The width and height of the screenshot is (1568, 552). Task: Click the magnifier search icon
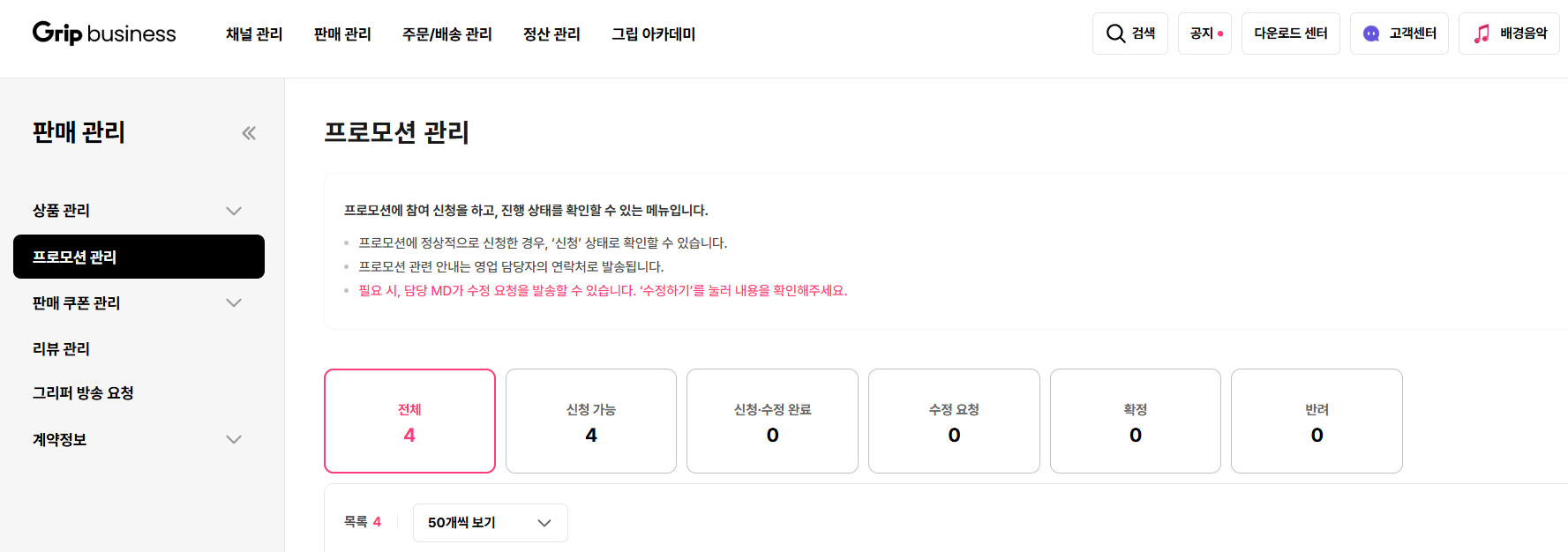(1115, 34)
